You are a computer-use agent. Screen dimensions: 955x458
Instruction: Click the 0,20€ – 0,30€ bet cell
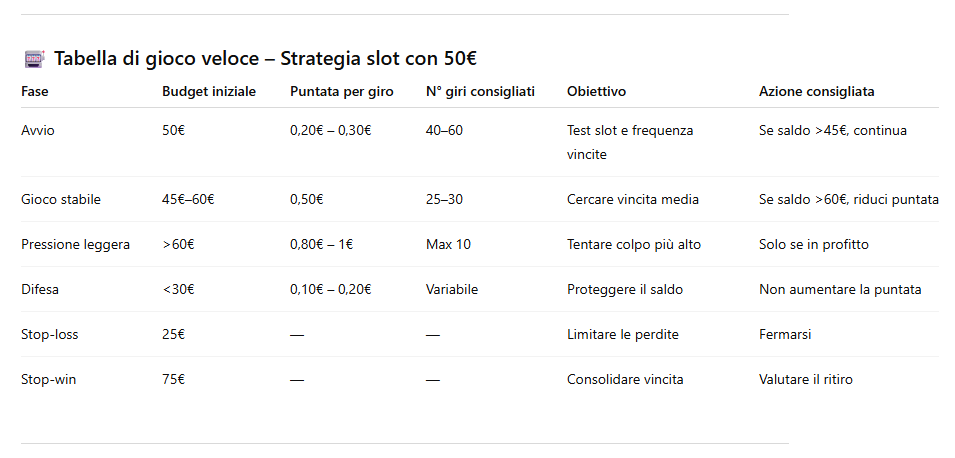coord(330,131)
